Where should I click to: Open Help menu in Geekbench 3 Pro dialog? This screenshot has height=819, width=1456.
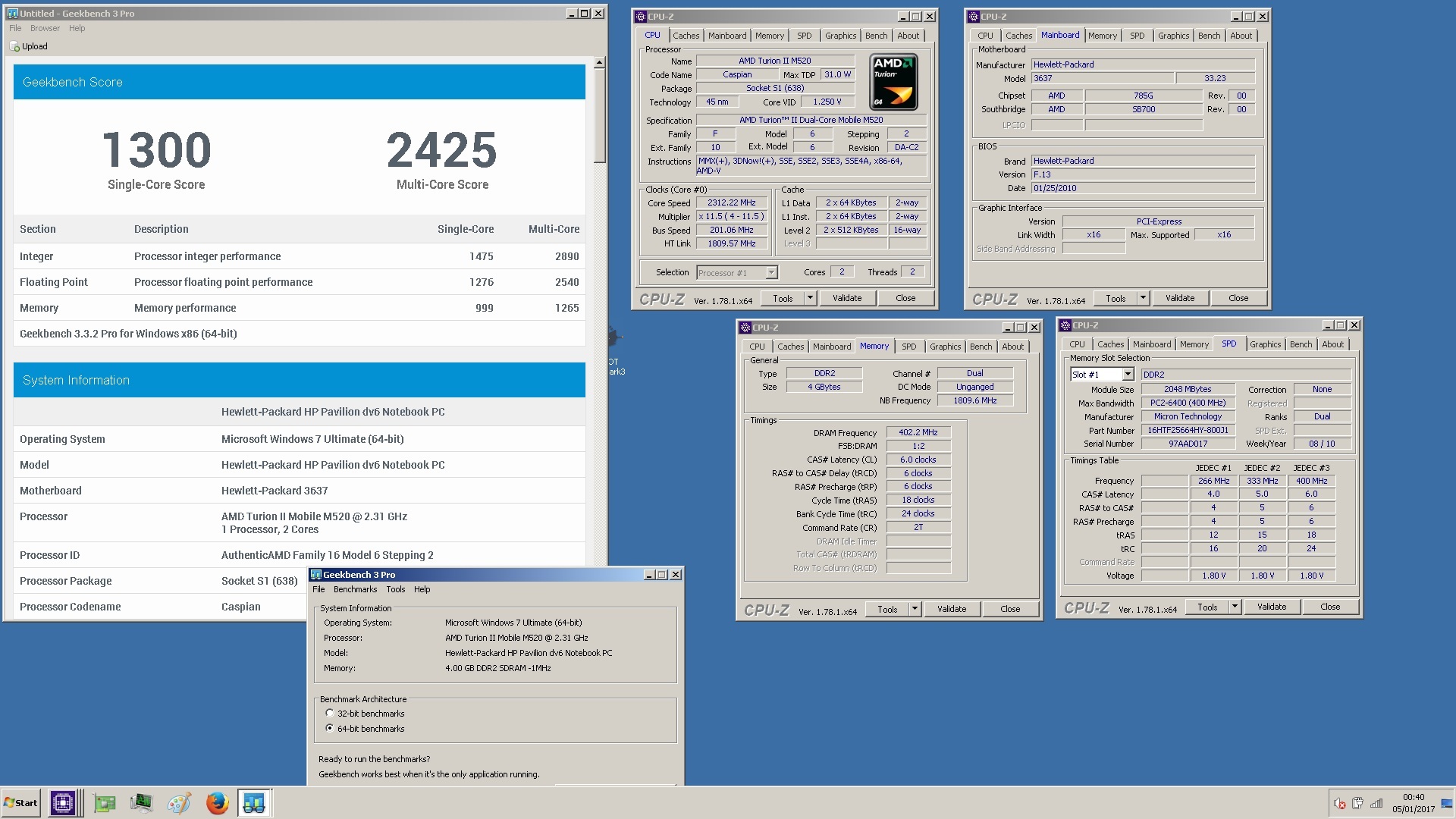tap(422, 589)
